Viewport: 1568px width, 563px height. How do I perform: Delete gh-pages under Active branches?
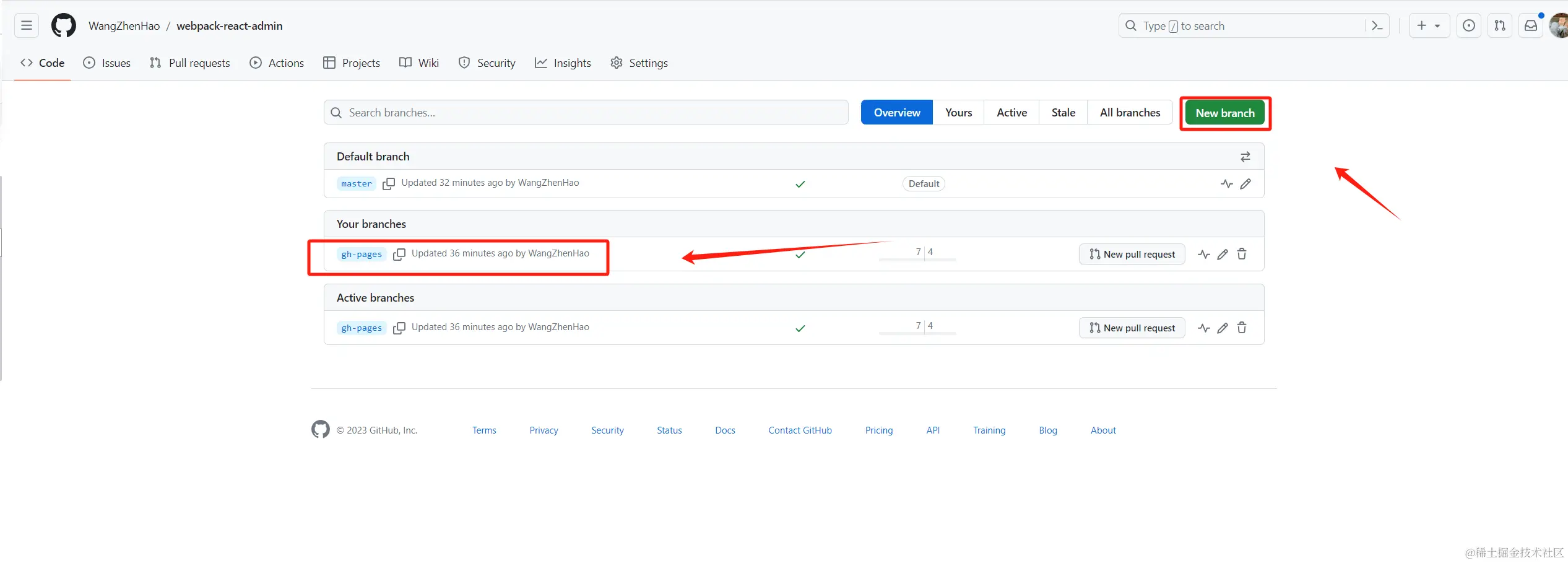tap(1242, 328)
